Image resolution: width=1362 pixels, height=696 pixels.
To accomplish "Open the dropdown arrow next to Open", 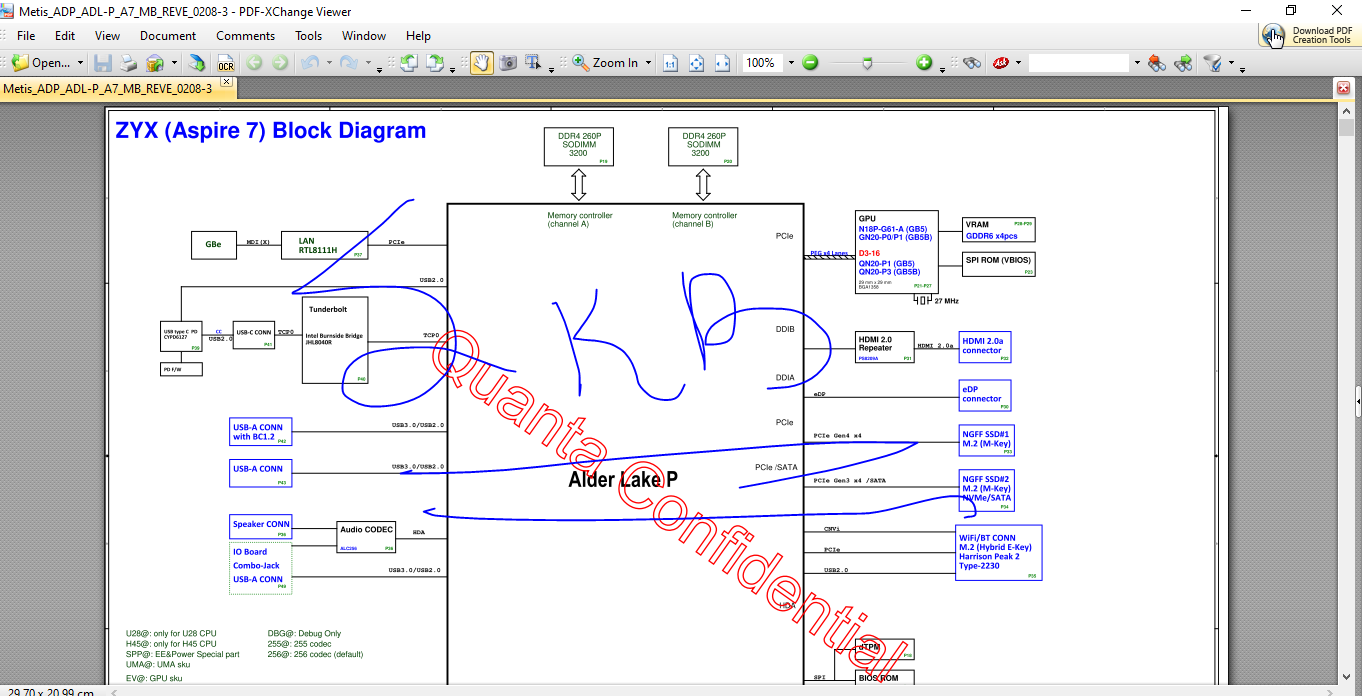I will click(x=80, y=63).
